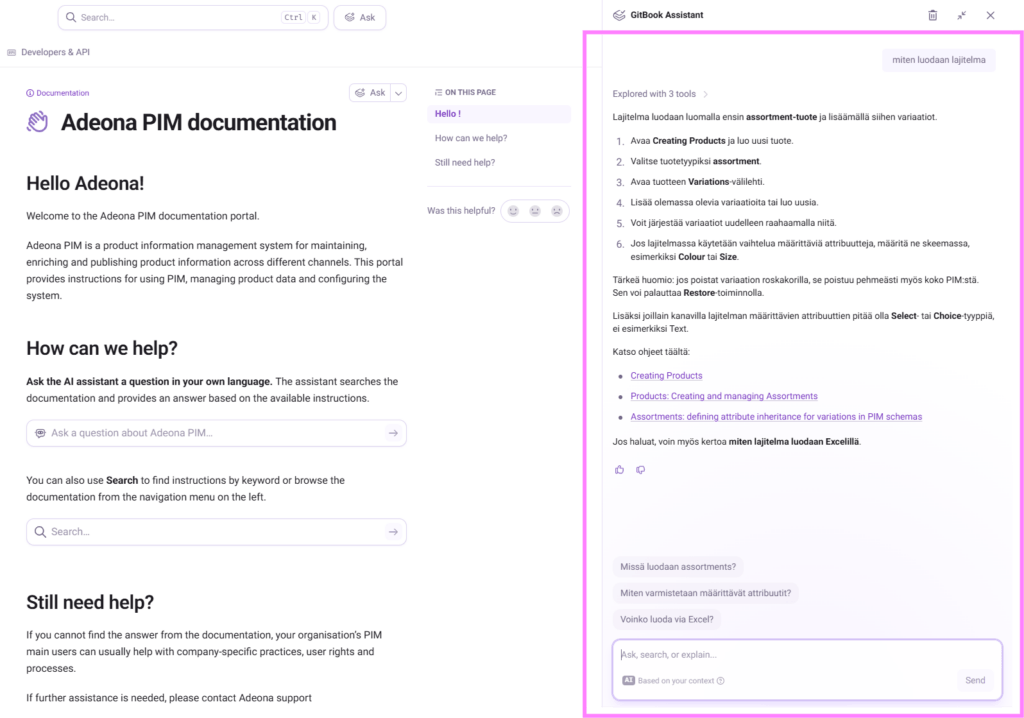Open Products: Creating and managing Assortments link

point(724,396)
